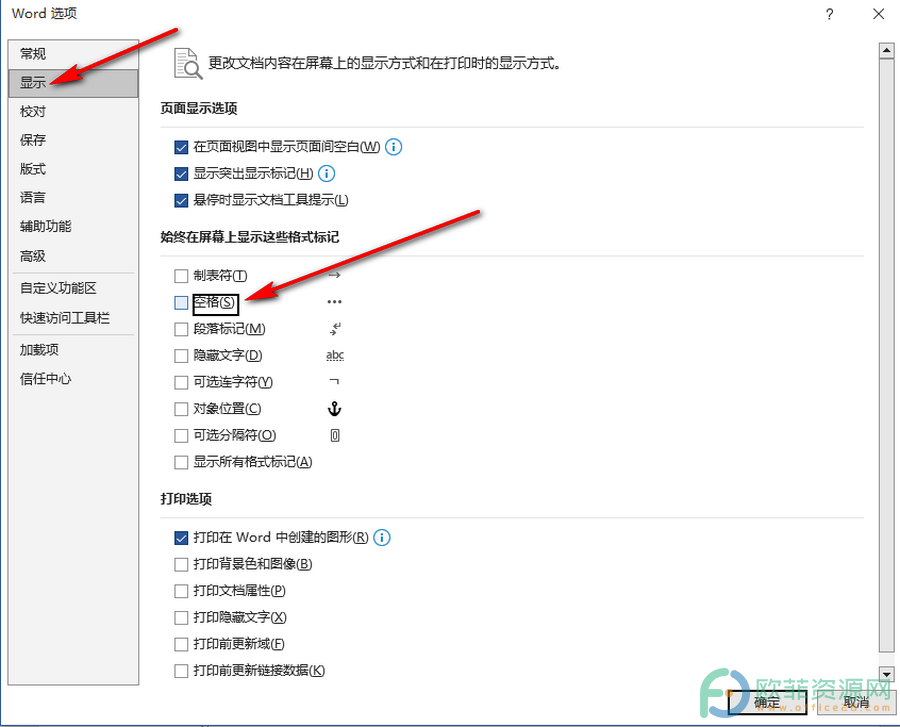Click the 确定 button
The width and height of the screenshot is (900, 727).
pos(767,702)
